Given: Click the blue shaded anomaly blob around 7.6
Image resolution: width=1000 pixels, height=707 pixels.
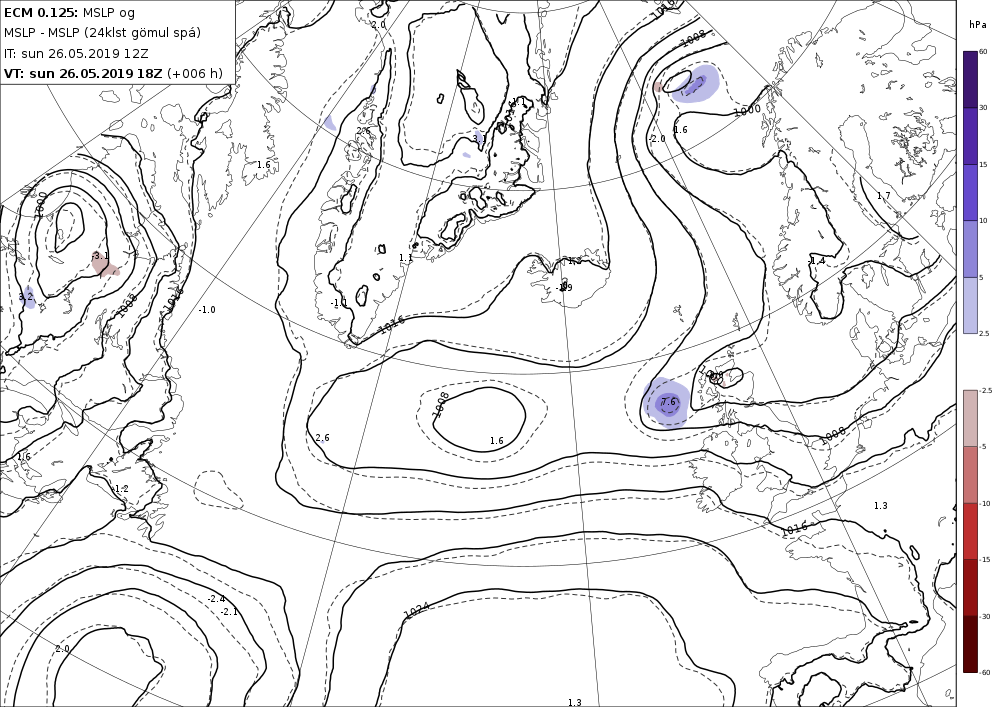Looking at the screenshot, I should tap(666, 403).
